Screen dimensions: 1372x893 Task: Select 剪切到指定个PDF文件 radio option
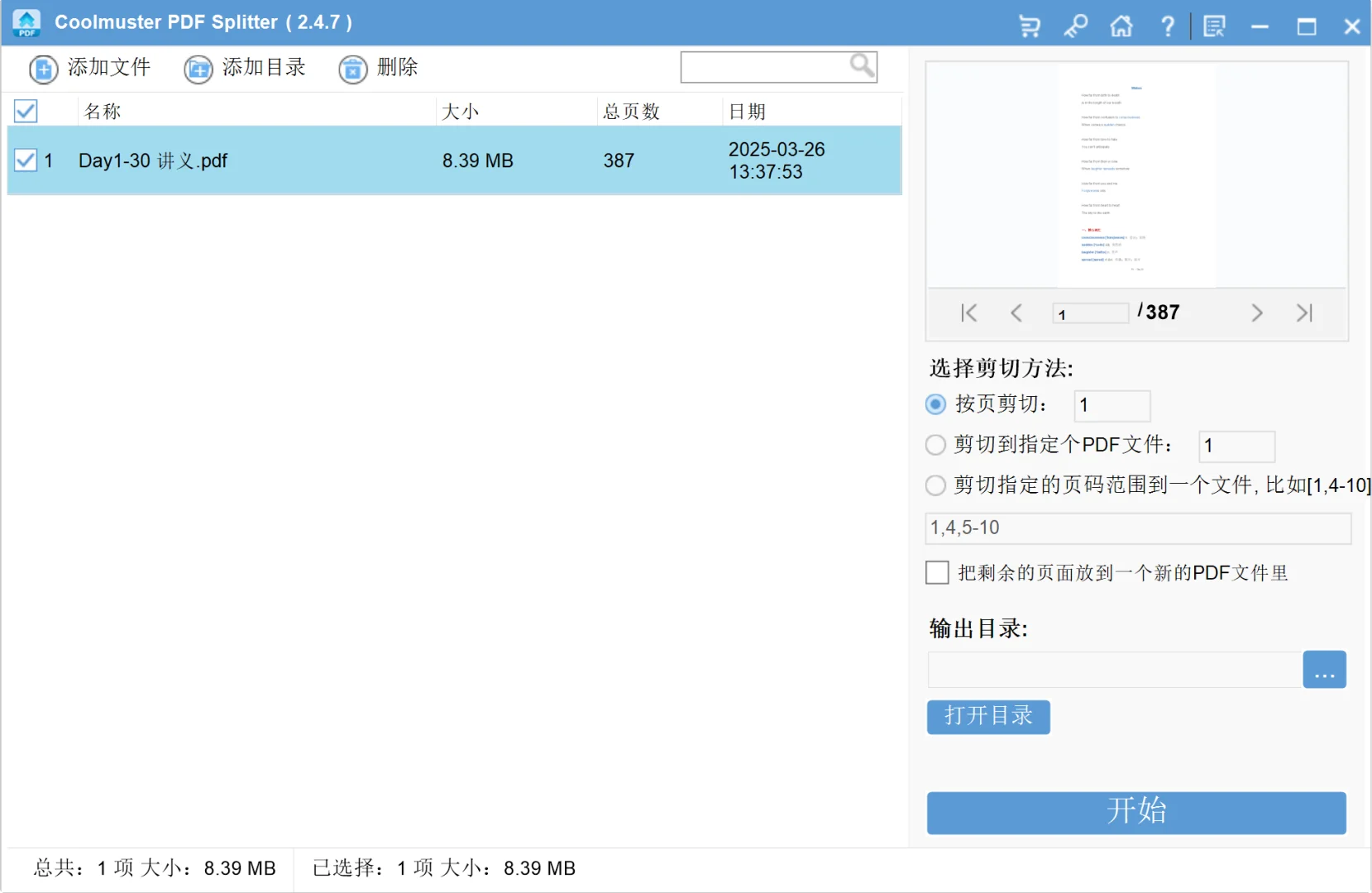[x=935, y=445]
